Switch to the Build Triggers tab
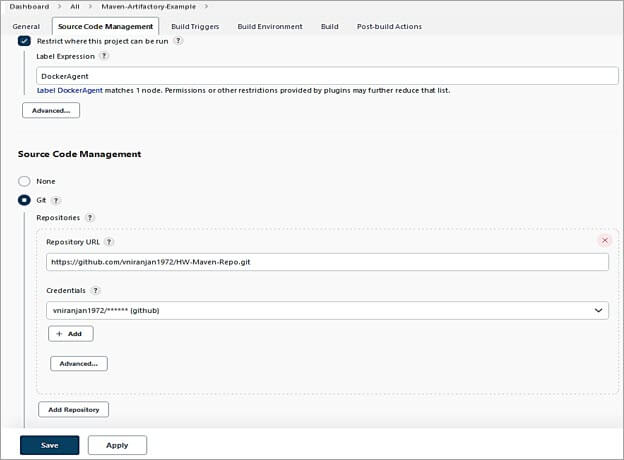The height and width of the screenshot is (460, 624). [197, 26]
